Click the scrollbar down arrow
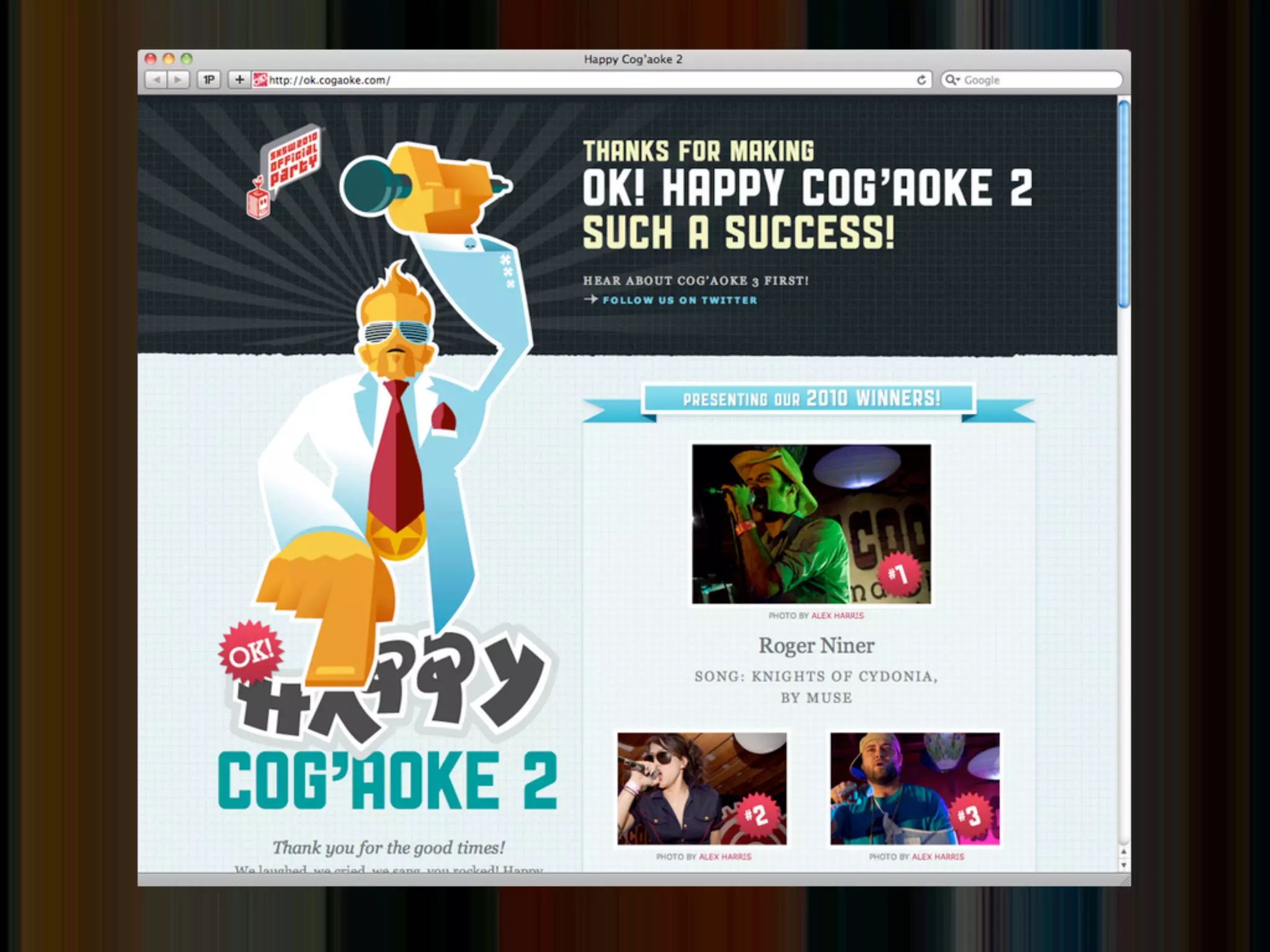The width and height of the screenshot is (1270, 952). [x=1124, y=865]
